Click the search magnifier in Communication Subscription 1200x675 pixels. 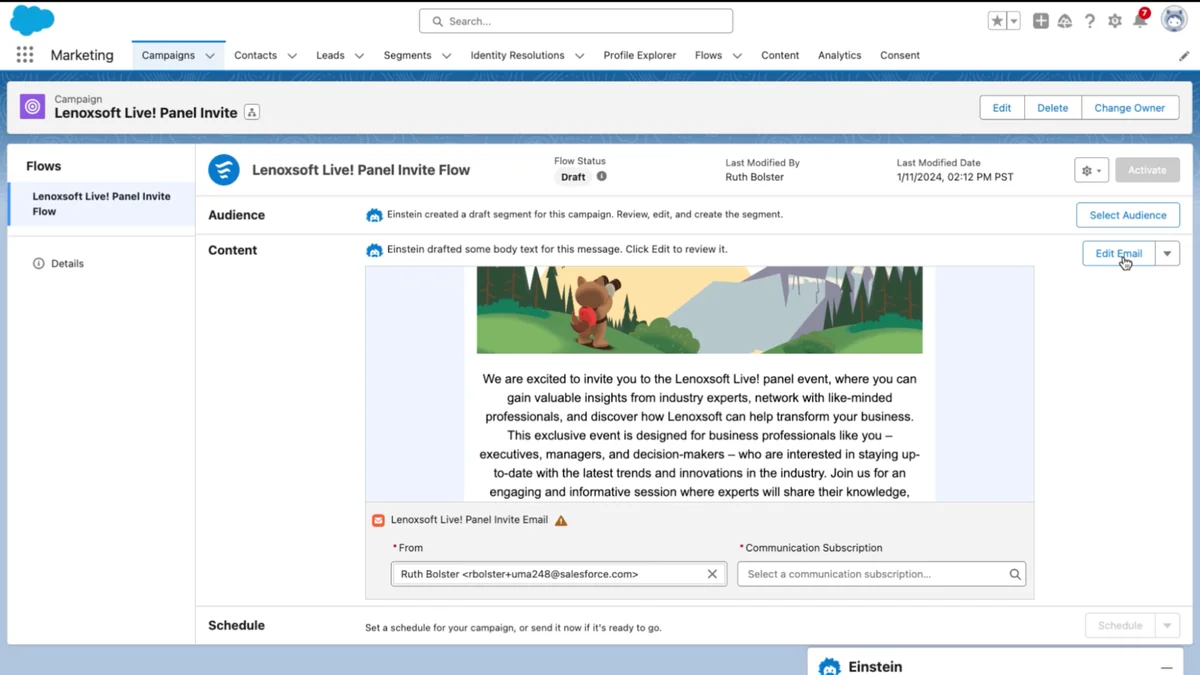(x=1015, y=574)
